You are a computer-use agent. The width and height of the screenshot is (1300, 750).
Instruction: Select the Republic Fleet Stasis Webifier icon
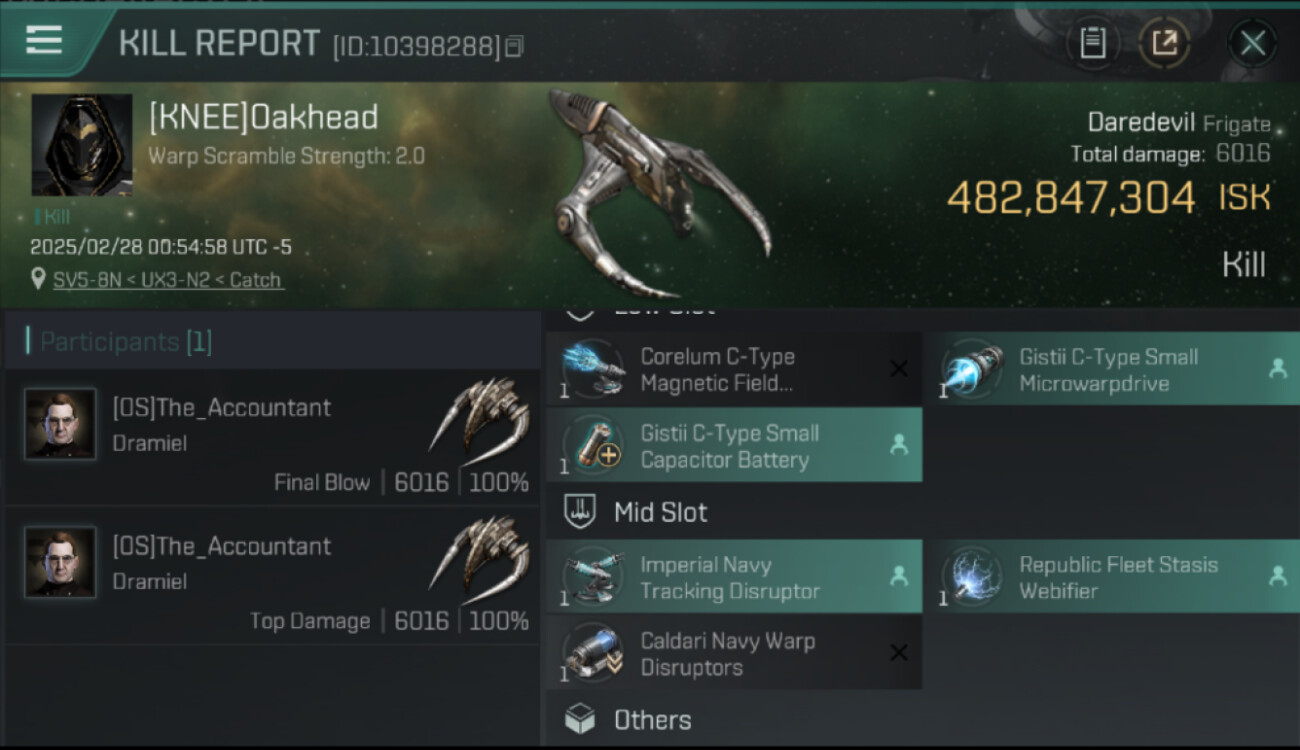tap(973, 577)
